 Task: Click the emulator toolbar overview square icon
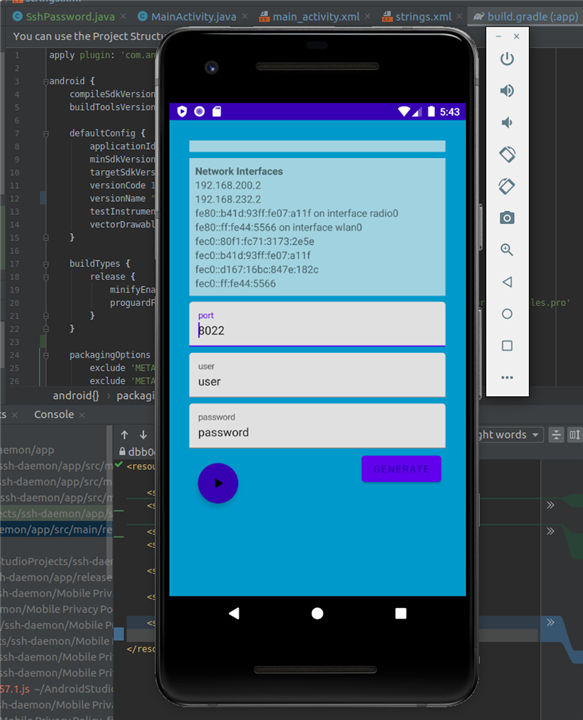click(507, 346)
